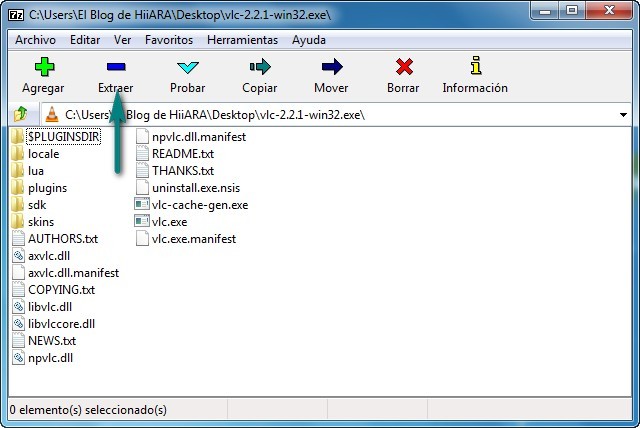
Task: Go up one folder level icon
Action: (x=20, y=114)
